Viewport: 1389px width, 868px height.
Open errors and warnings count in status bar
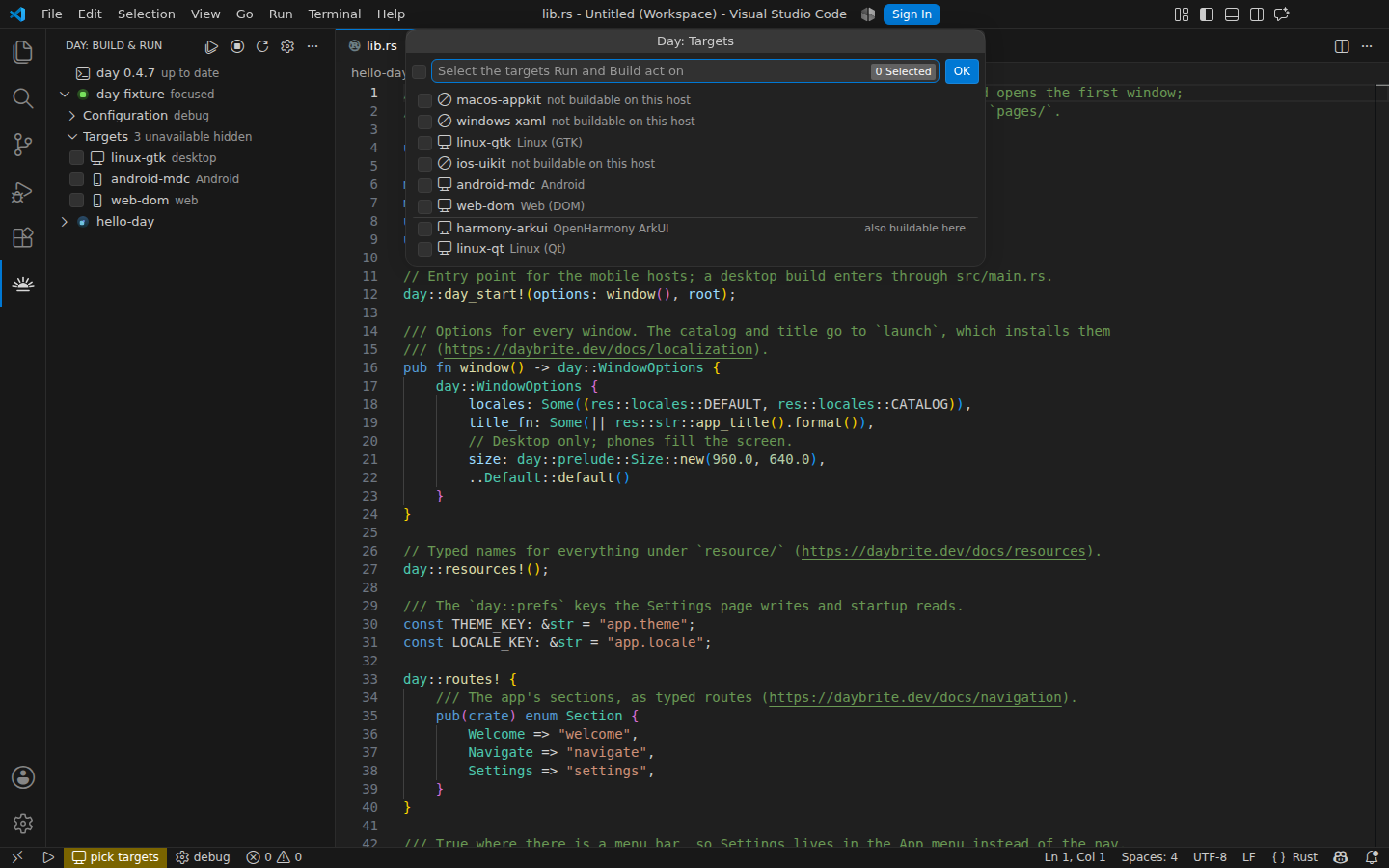tap(274, 857)
